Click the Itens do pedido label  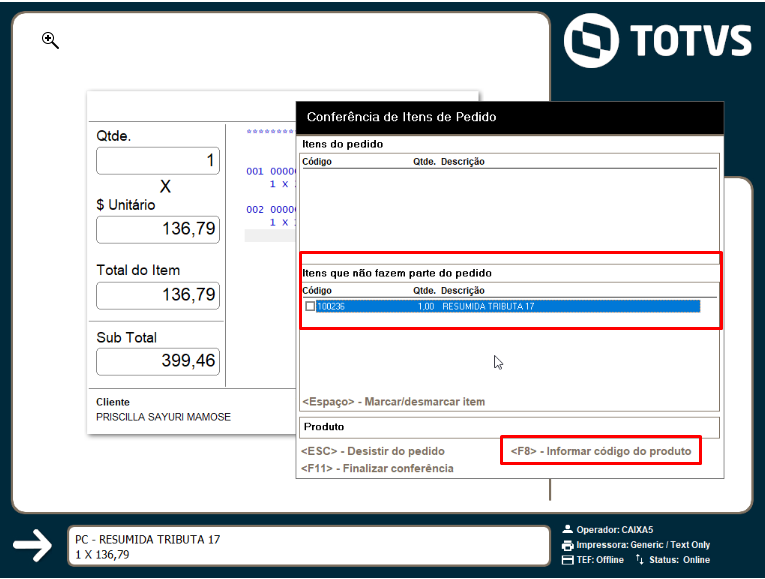click(x=342, y=144)
